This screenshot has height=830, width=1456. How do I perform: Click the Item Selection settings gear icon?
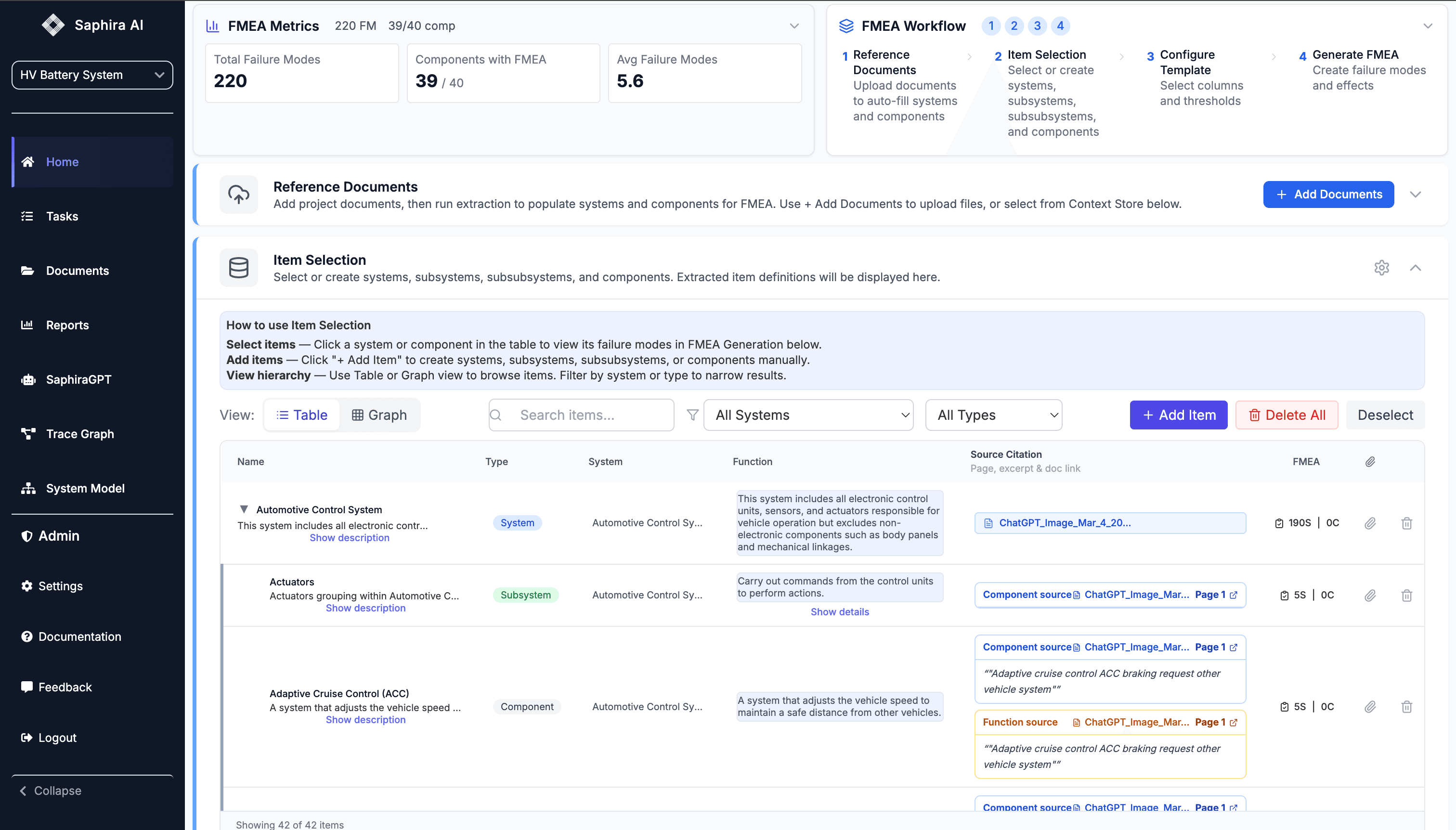(1381, 267)
